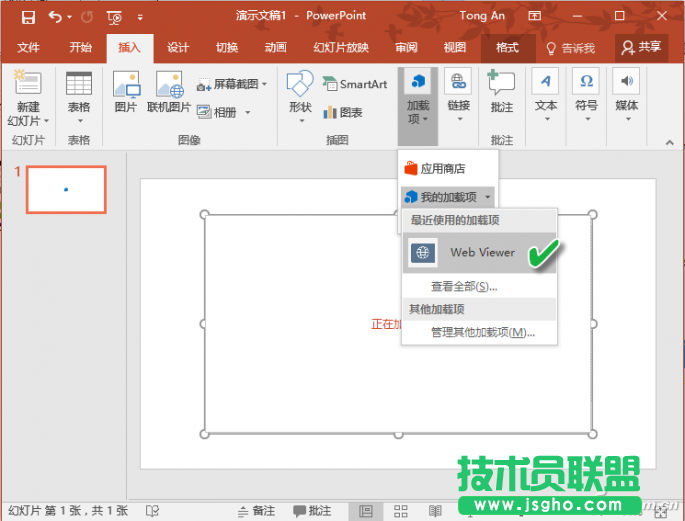The image size is (685, 521).
Task: Save the presentation from the quick access toolbar
Action: point(28,17)
